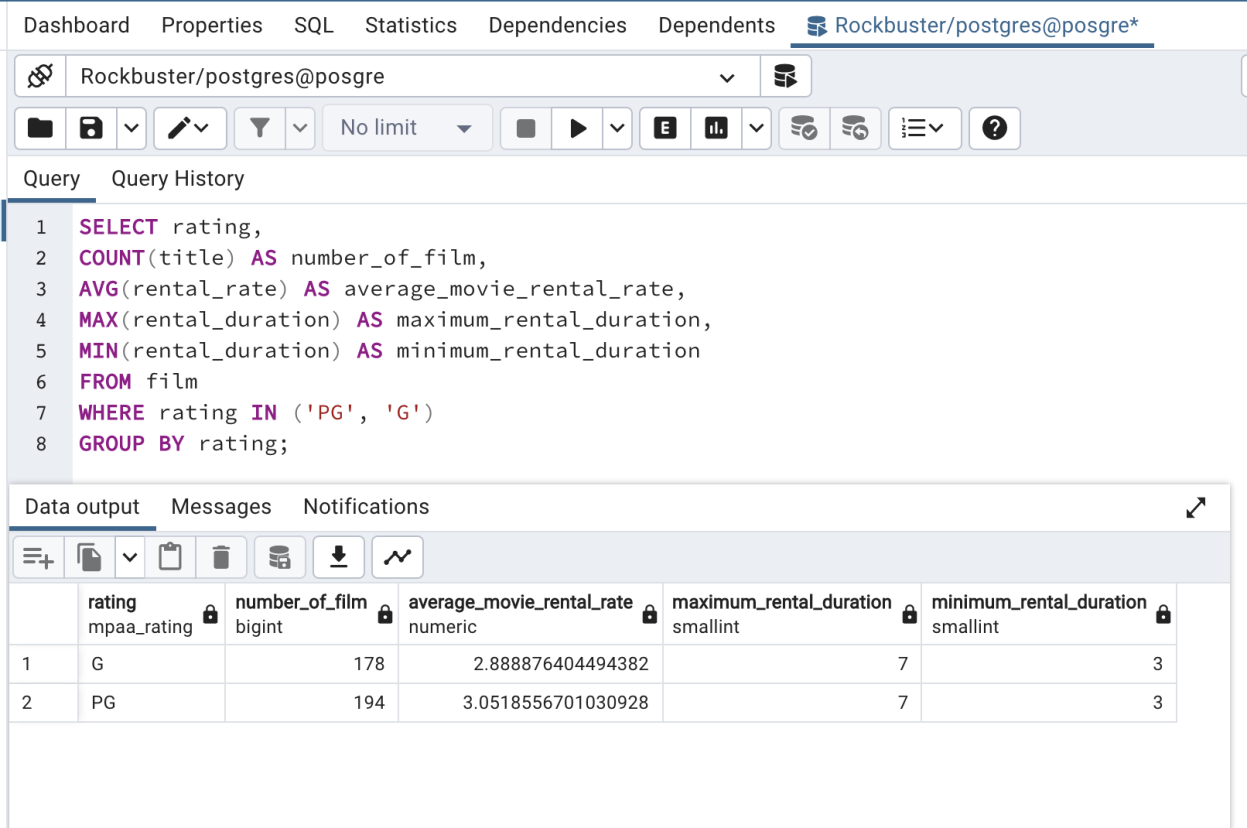1247x828 pixels.
Task: Copy selected rows to clipboard
Action: [88, 557]
